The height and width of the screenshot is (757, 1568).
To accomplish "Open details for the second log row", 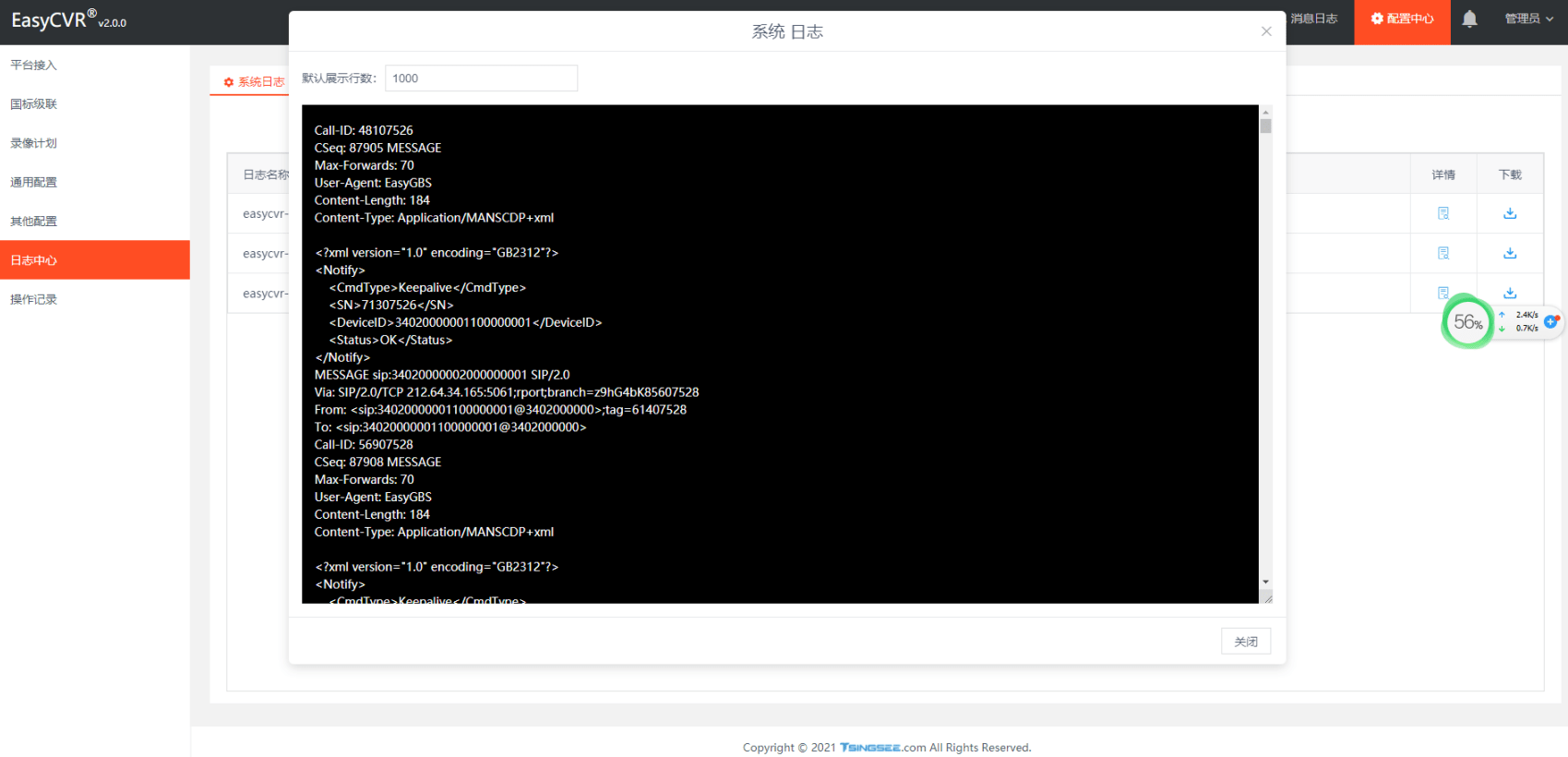I will [x=1443, y=253].
